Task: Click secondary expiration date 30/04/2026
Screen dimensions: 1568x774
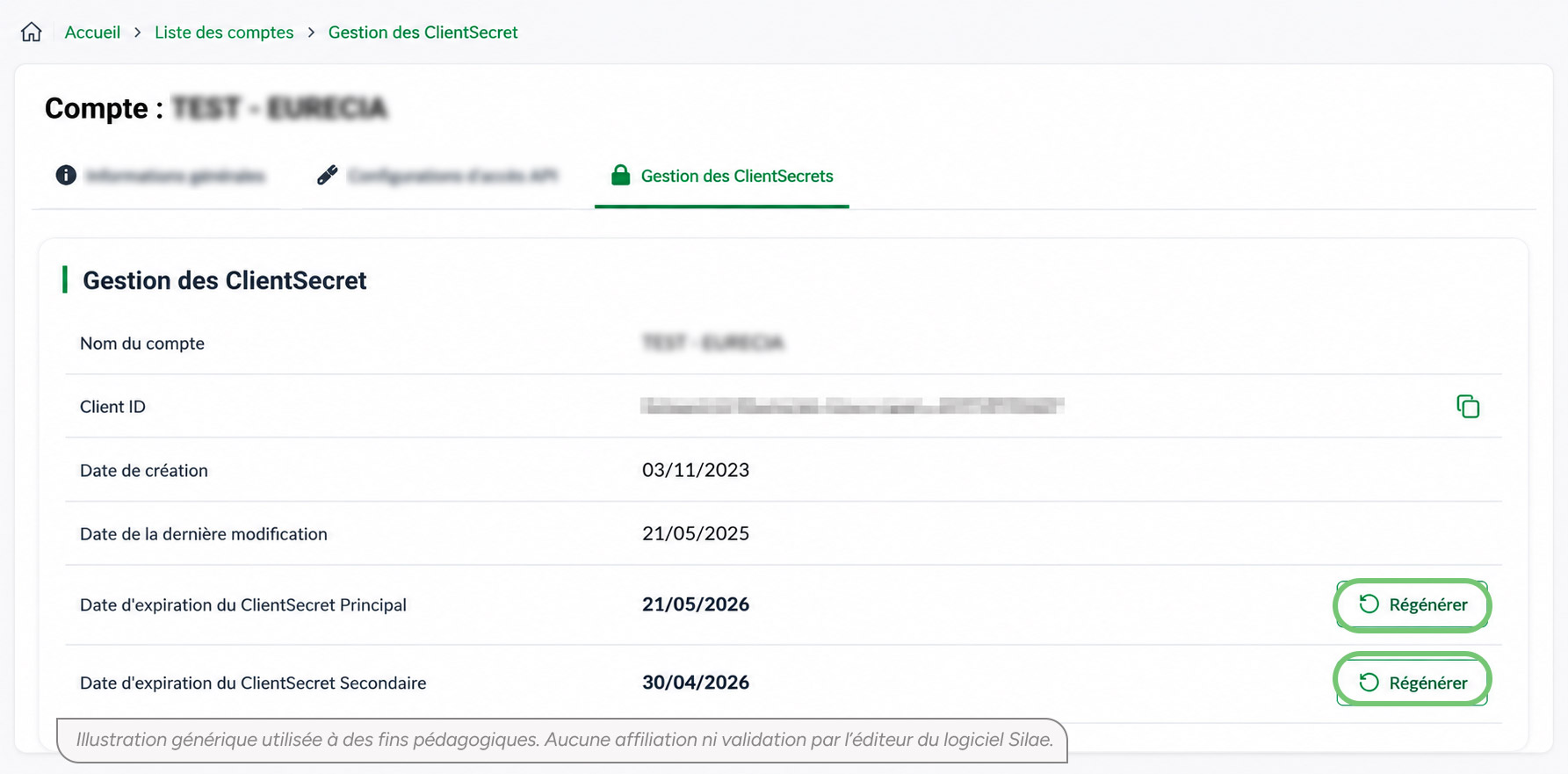Action: click(696, 683)
